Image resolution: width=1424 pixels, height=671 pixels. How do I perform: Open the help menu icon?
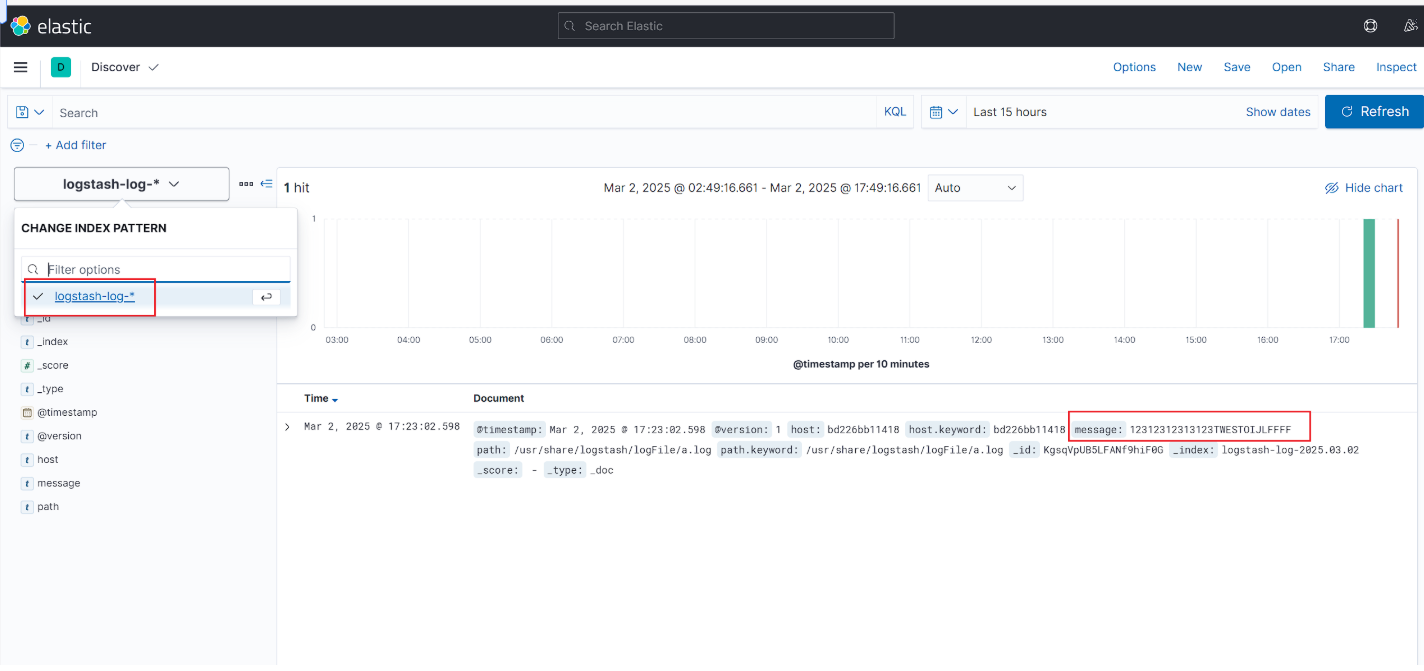[x=1370, y=26]
